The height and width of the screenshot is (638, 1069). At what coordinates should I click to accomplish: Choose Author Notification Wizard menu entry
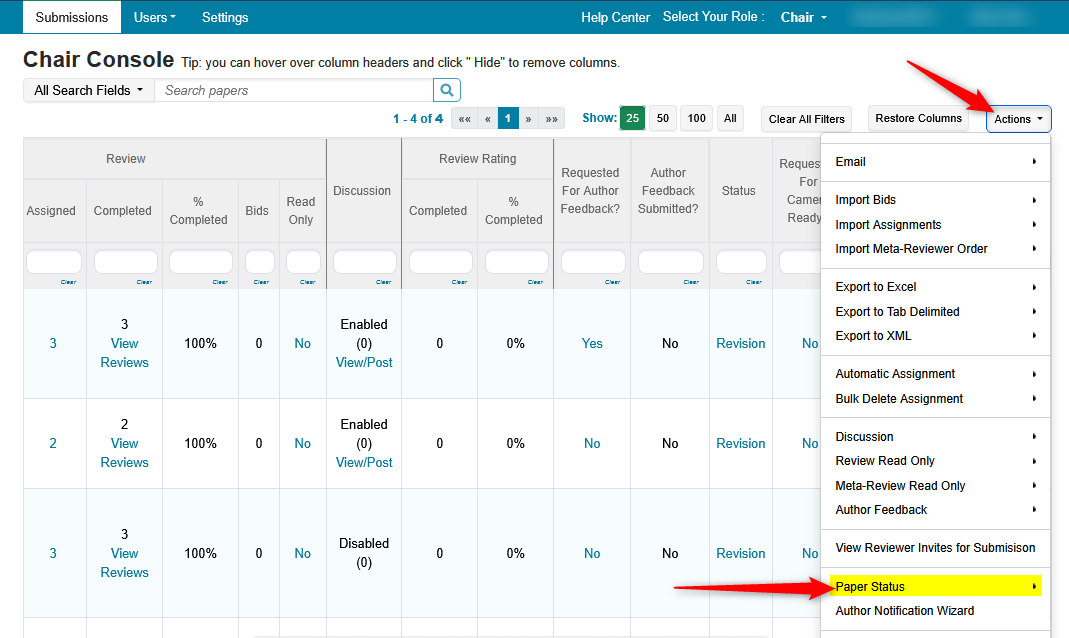point(904,611)
